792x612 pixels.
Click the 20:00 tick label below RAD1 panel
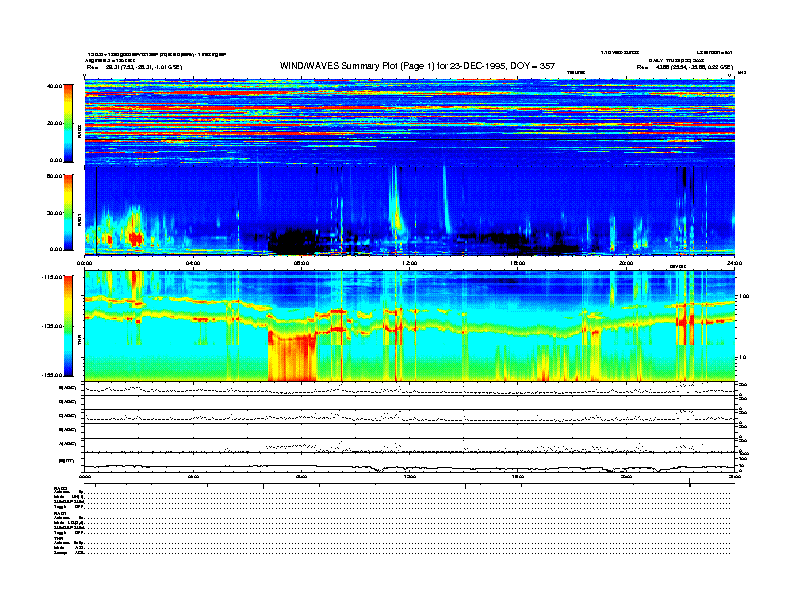(626, 263)
